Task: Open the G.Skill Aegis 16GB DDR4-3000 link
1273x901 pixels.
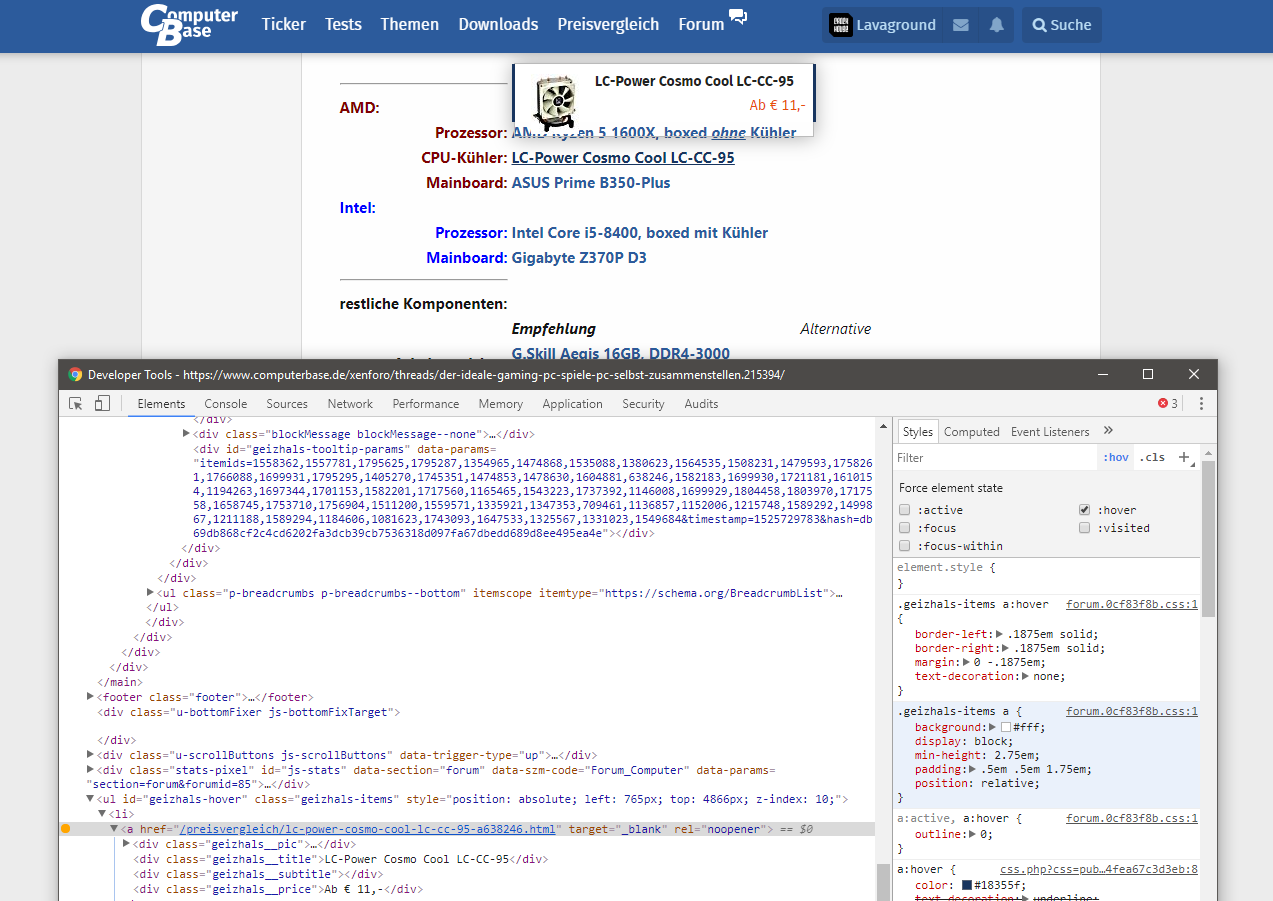Action: coord(621,353)
